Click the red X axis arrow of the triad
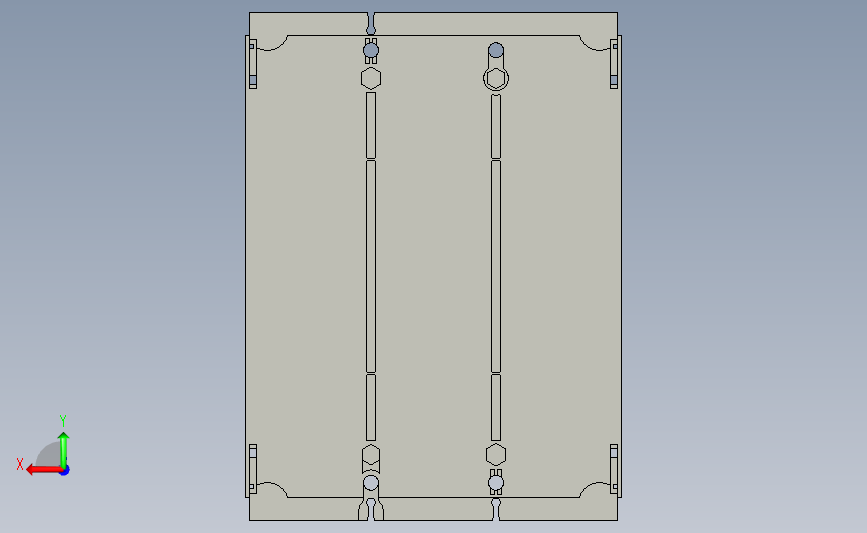Screen dimensions: 867x533 43,470
